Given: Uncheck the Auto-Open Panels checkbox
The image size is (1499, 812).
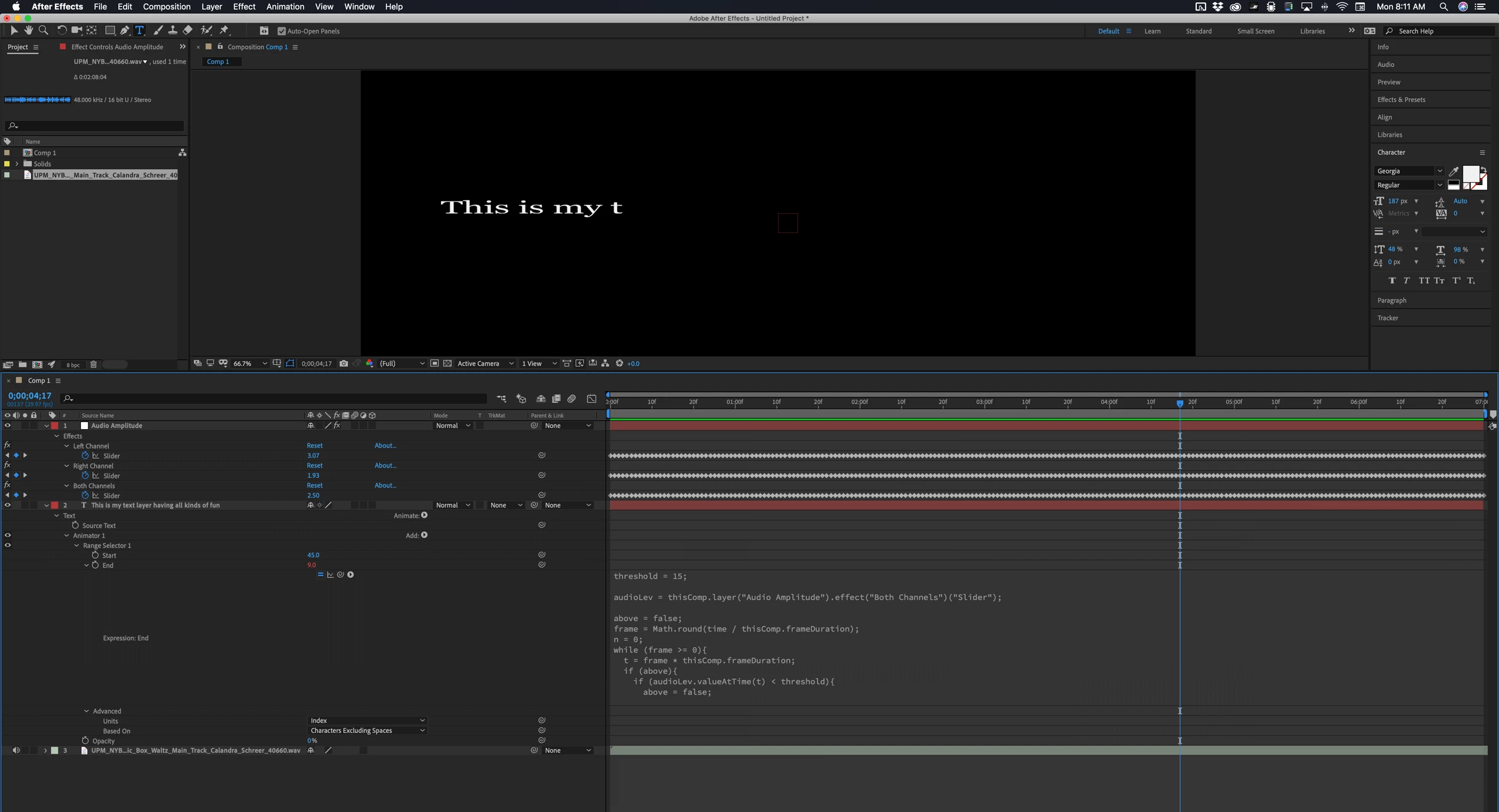Looking at the screenshot, I should (x=282, y=31).
